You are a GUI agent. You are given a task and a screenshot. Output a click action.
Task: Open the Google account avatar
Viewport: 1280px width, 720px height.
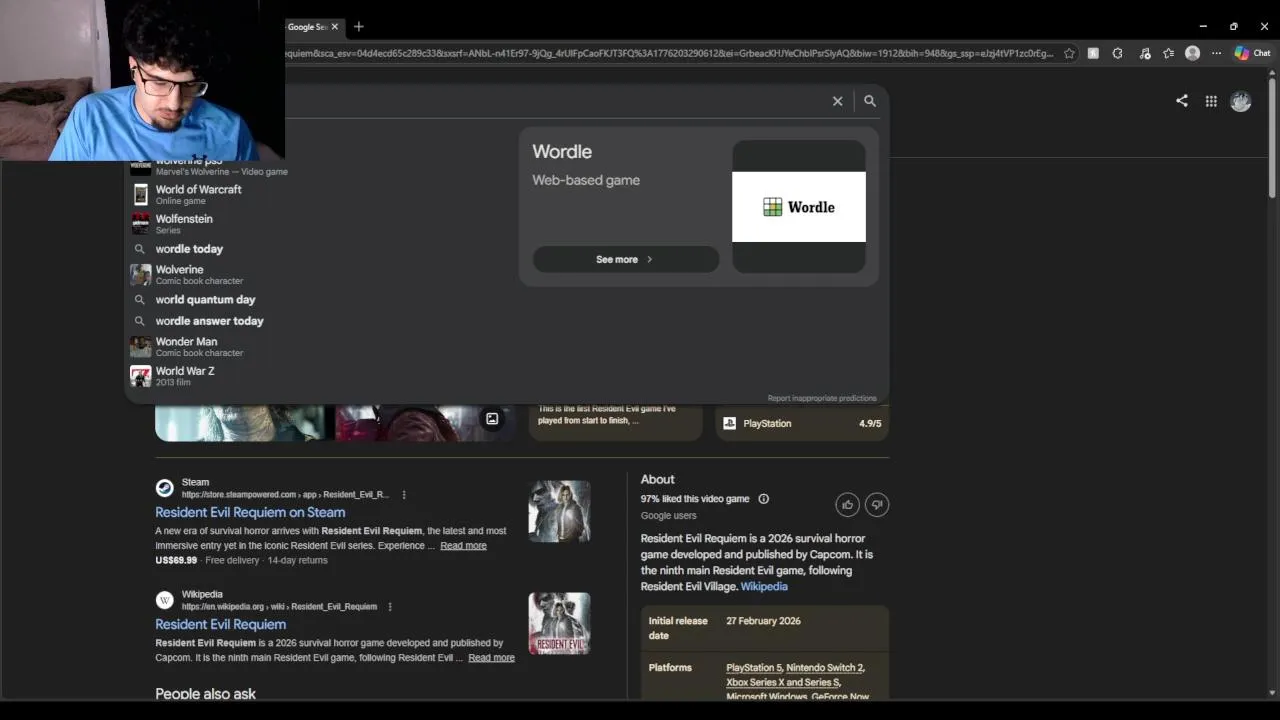coord(1241,101)
